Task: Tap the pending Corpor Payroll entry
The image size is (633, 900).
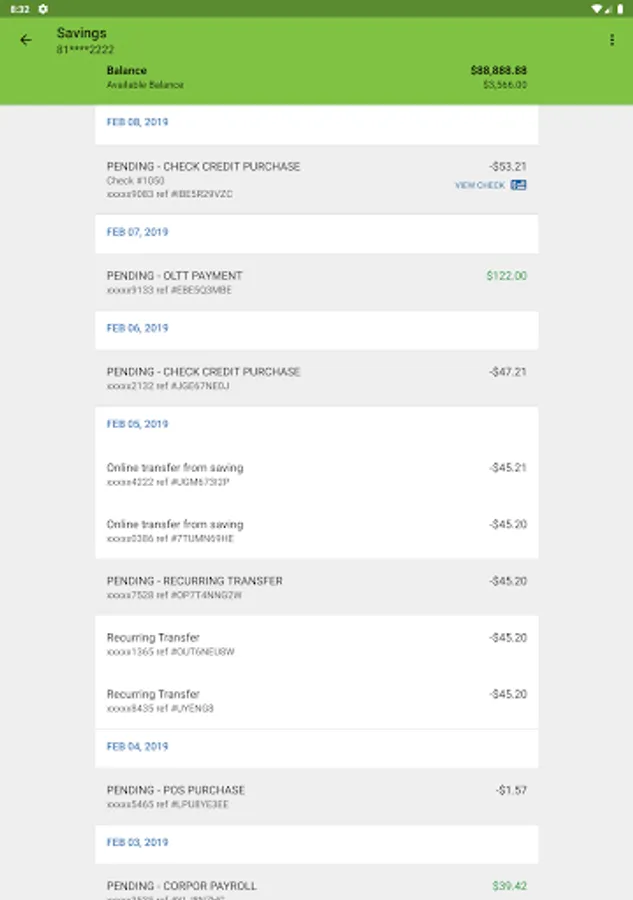Action: click(316, 886)
